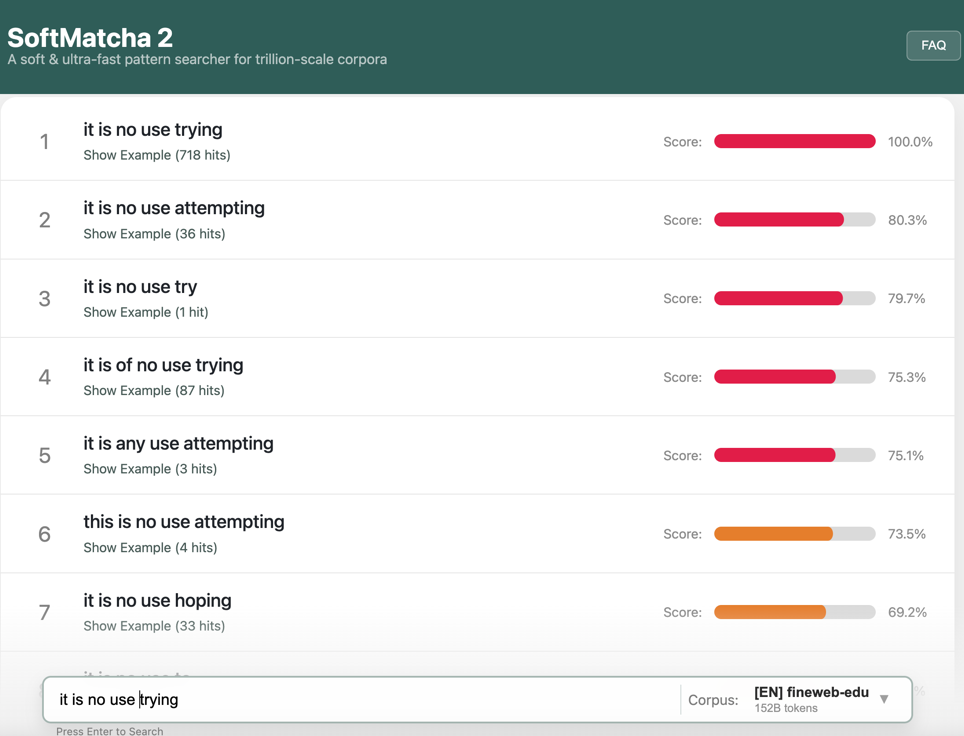The image size is (964, 736).
Task: Expand examples with 36 hits
Action: point(154,234)
